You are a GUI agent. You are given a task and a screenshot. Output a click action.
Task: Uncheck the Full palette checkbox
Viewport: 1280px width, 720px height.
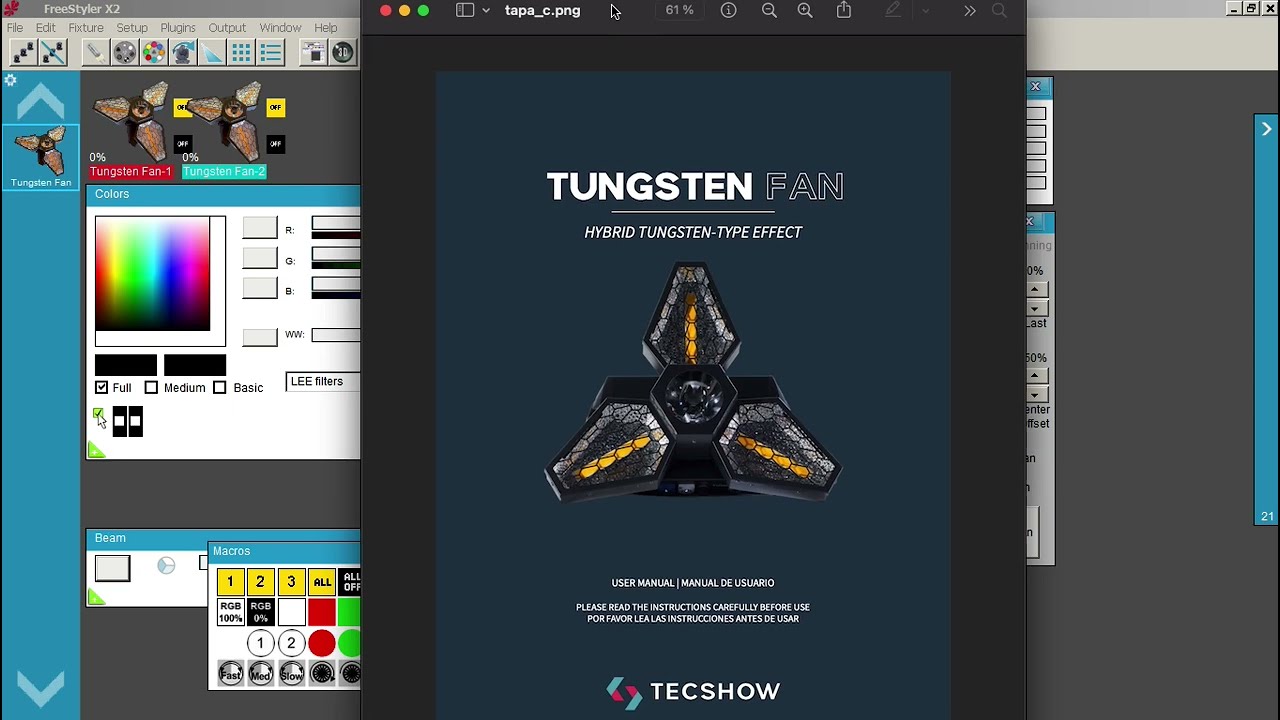pos(101,387)
